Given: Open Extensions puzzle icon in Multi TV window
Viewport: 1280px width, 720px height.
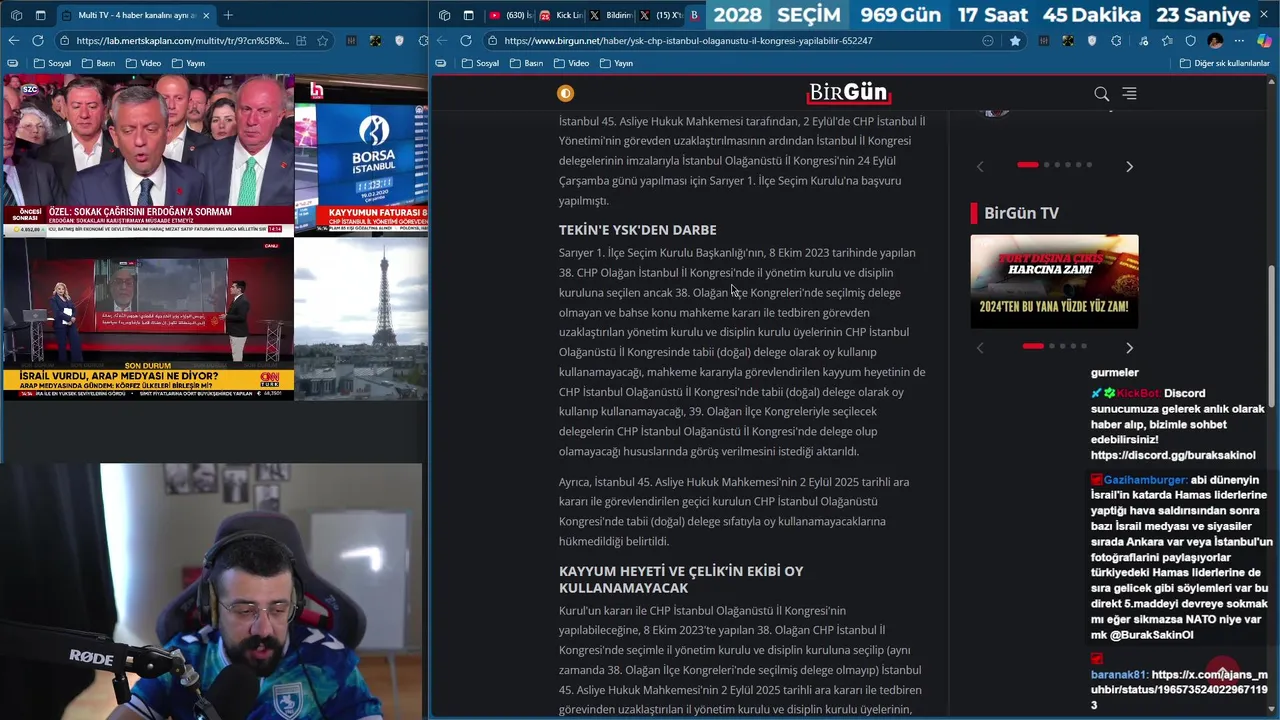Looking at the screenshot, I should tap(424, 41).
